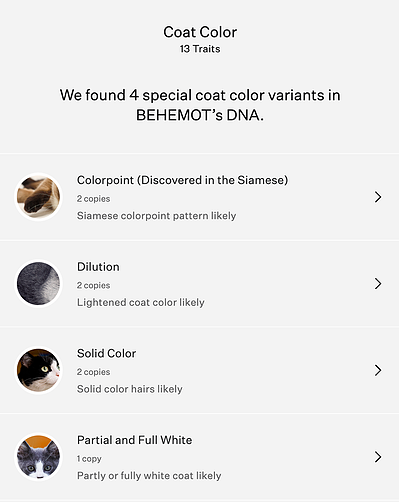The width and height of the screenshot is (399, 502).
Task: Select the 1 copy label under Partial and Full White
Action: click(x=89, y=459)
